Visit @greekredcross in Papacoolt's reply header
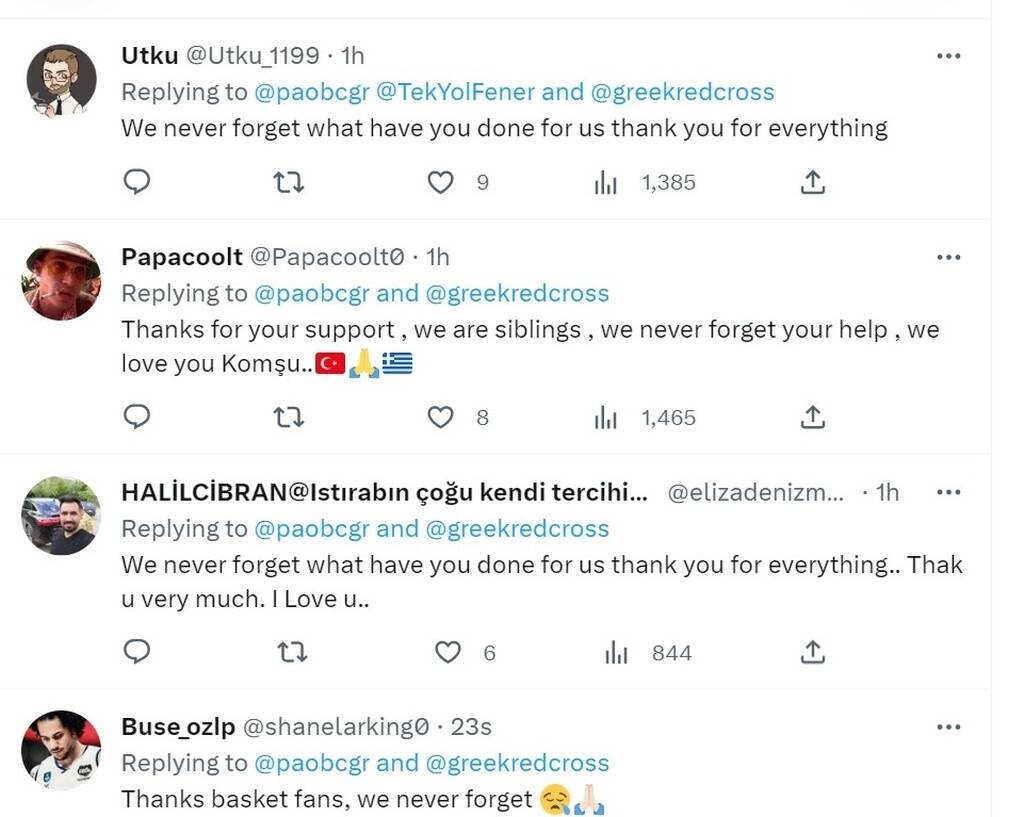 pos(517,293)
